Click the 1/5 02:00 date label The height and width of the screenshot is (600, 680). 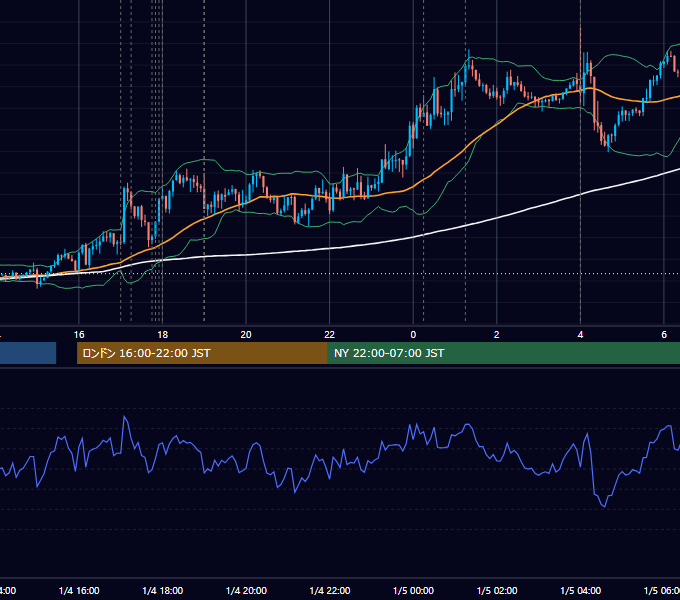coord(497,590)
